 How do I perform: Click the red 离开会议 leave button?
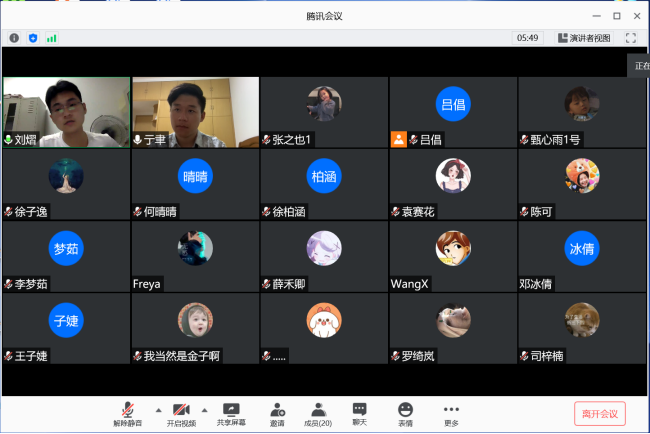tap(599, 413)
